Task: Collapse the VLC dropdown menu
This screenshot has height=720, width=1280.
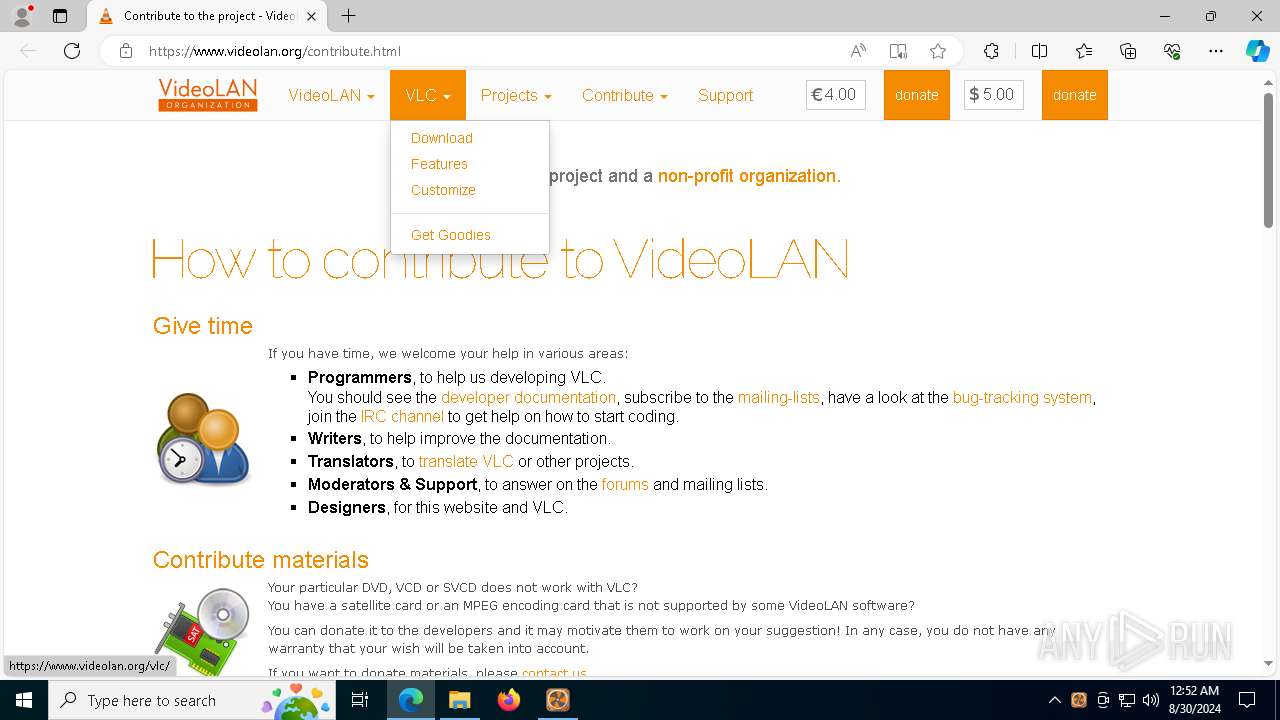Action: 428,95
